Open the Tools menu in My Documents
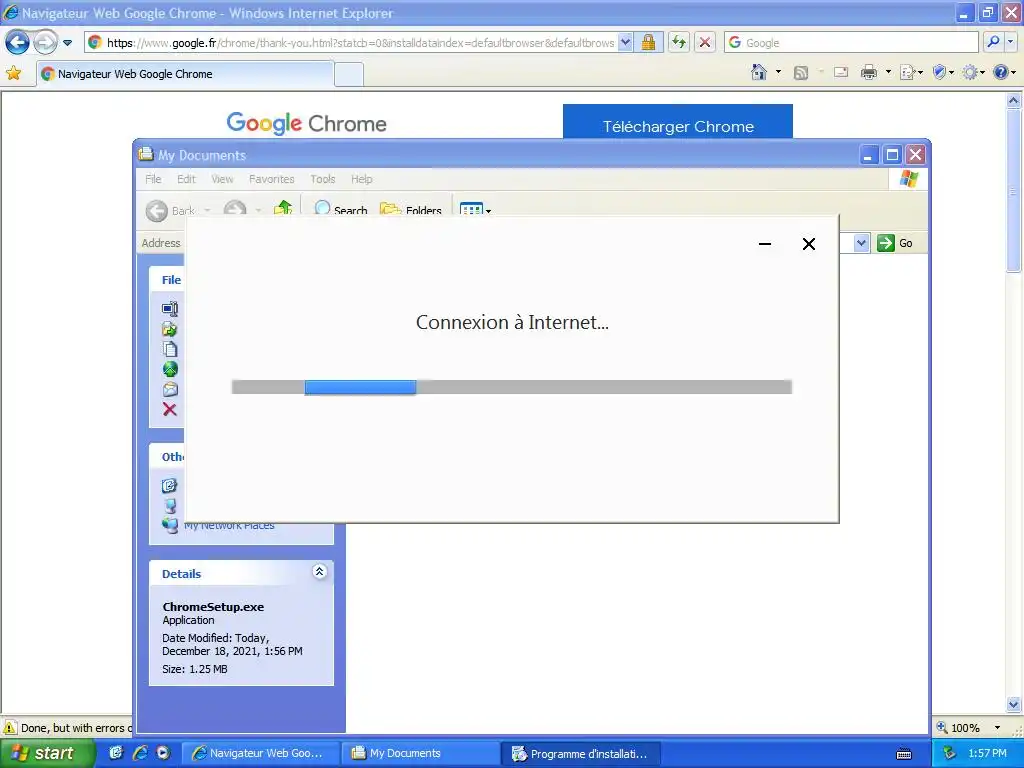Image resolution: width=1024 pixels, height=768 pixels. point(323,179)
